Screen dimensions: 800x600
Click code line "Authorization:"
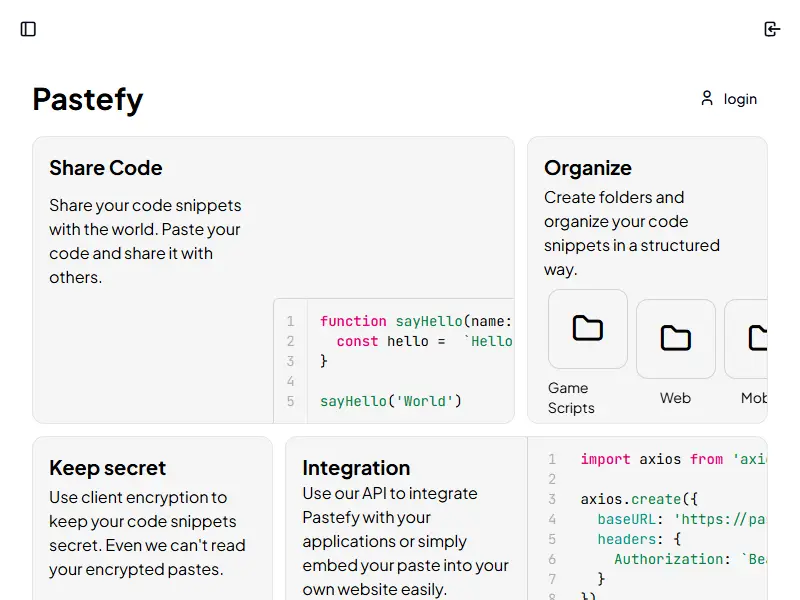click(672, 559)
